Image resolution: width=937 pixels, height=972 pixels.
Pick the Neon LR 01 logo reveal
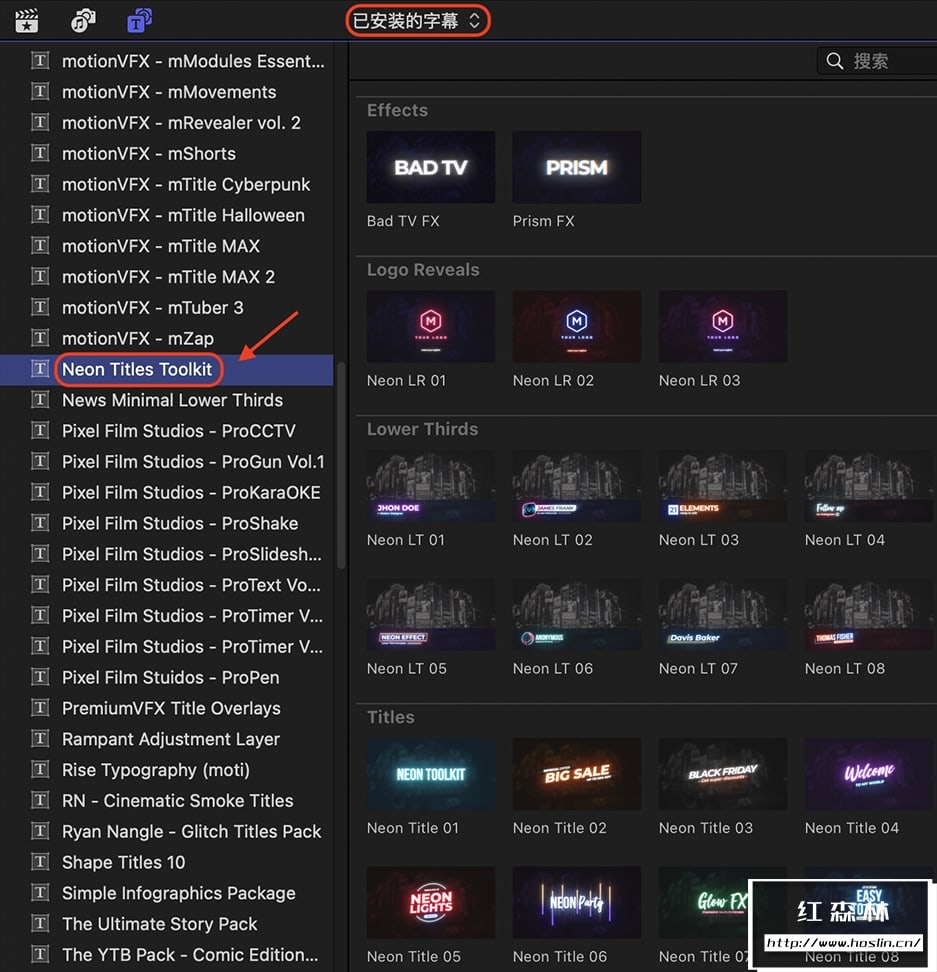pyautogui.click(x=431, y=326)
